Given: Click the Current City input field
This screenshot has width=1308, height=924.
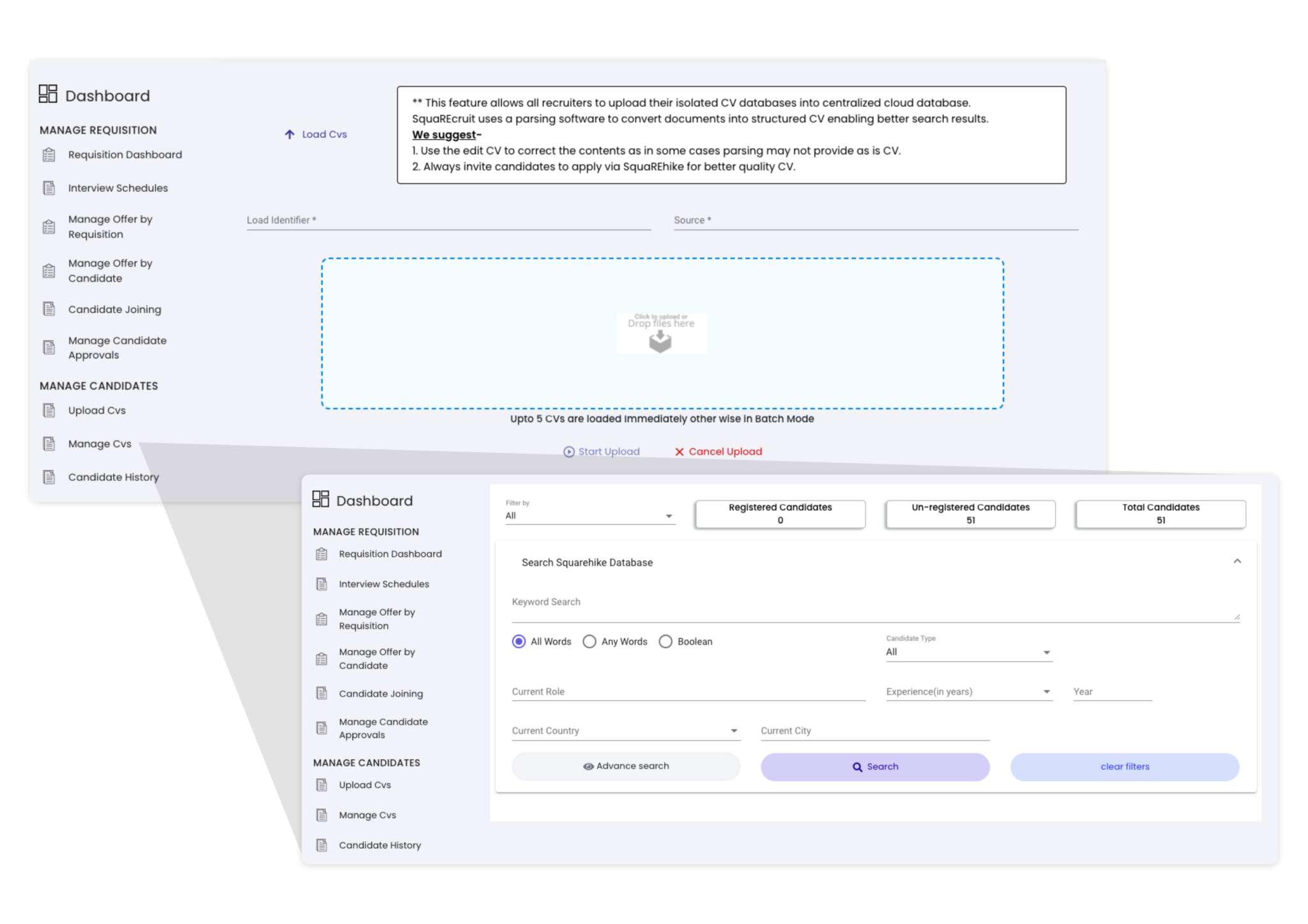Looking at the screenshot, I should pyautogui.click(x=875, y=731).
